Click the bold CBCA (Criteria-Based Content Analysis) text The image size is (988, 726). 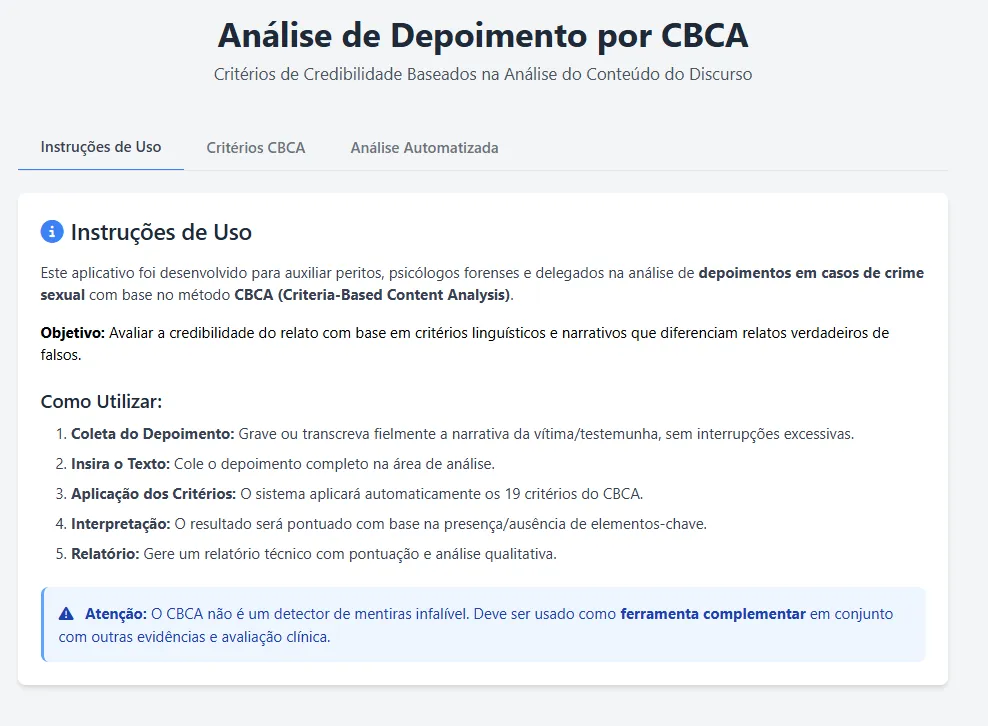pyautogui.click(x=372, y=295)
